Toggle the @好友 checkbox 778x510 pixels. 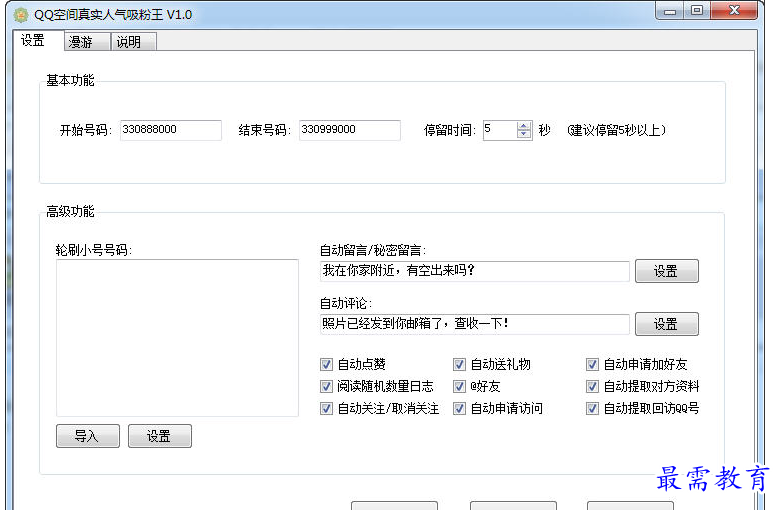click(459, 386)
